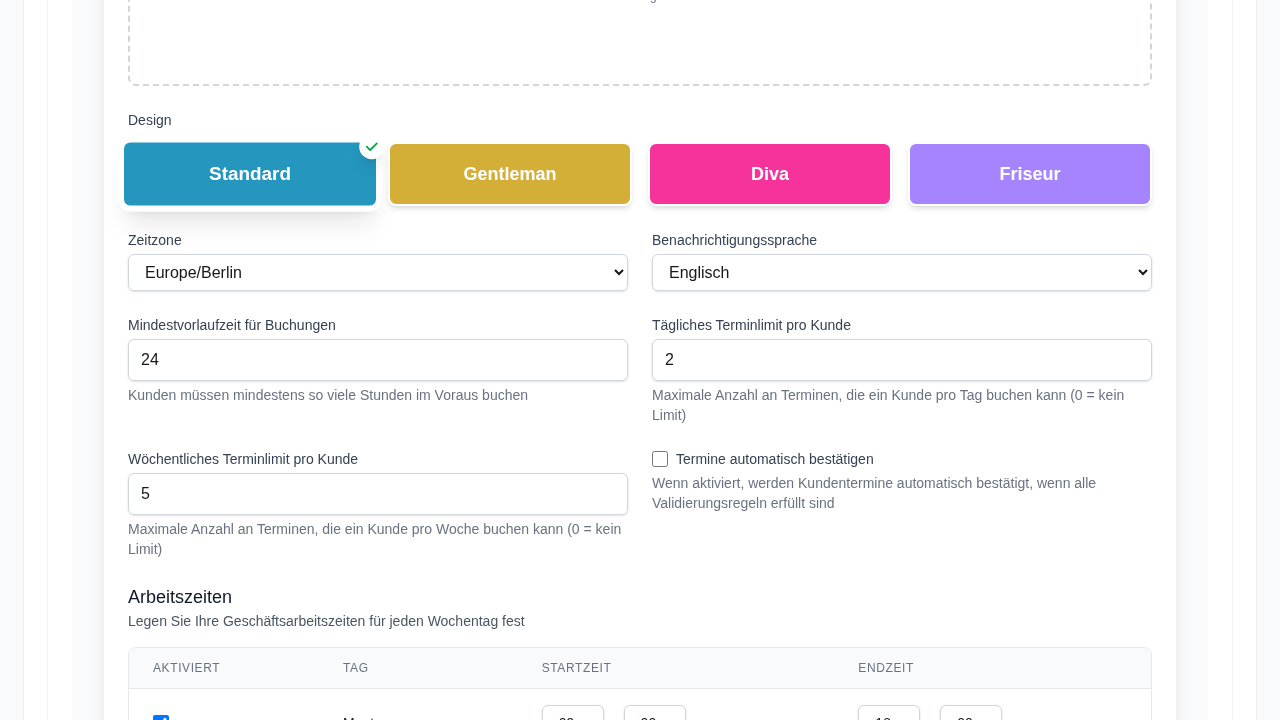This screenshot has width=1280, height=720.
Task: Change timezone from Europe/Berlin
Action: click(x=378, y=272)
